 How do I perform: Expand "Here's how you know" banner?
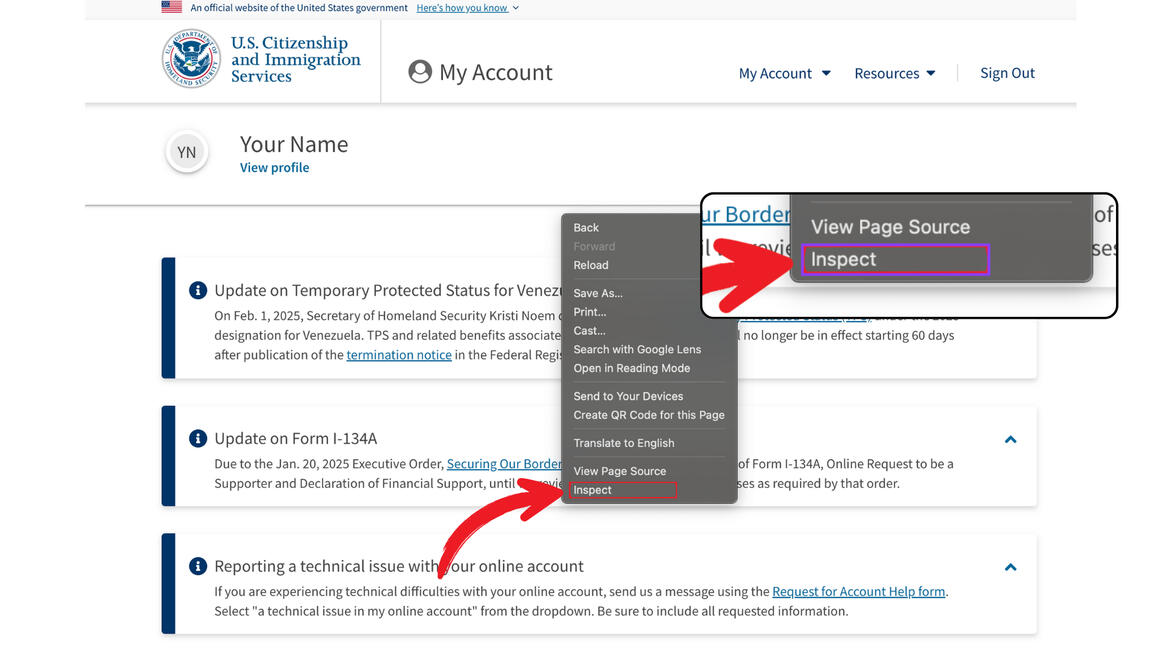(x=467, y=8)
